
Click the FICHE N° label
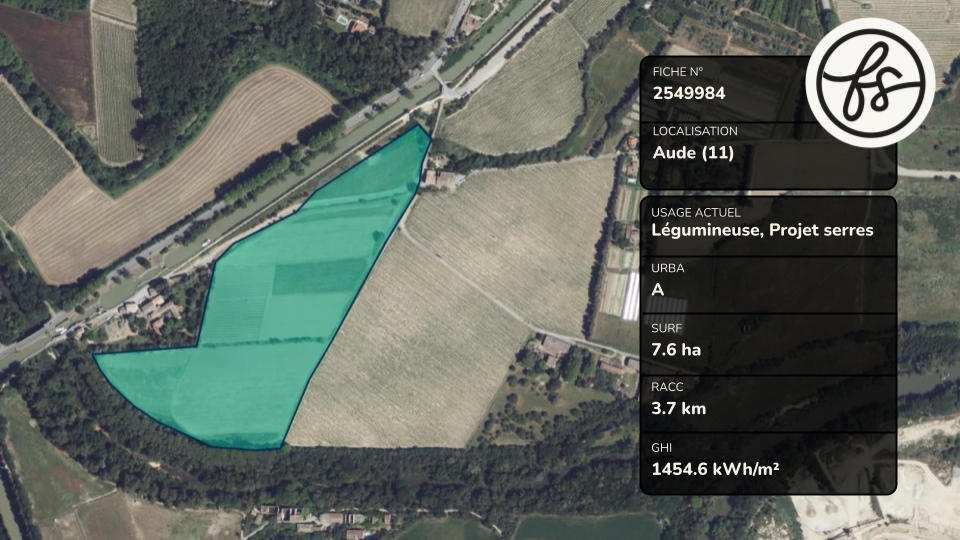pyautogui.click(x=678, y=72)
